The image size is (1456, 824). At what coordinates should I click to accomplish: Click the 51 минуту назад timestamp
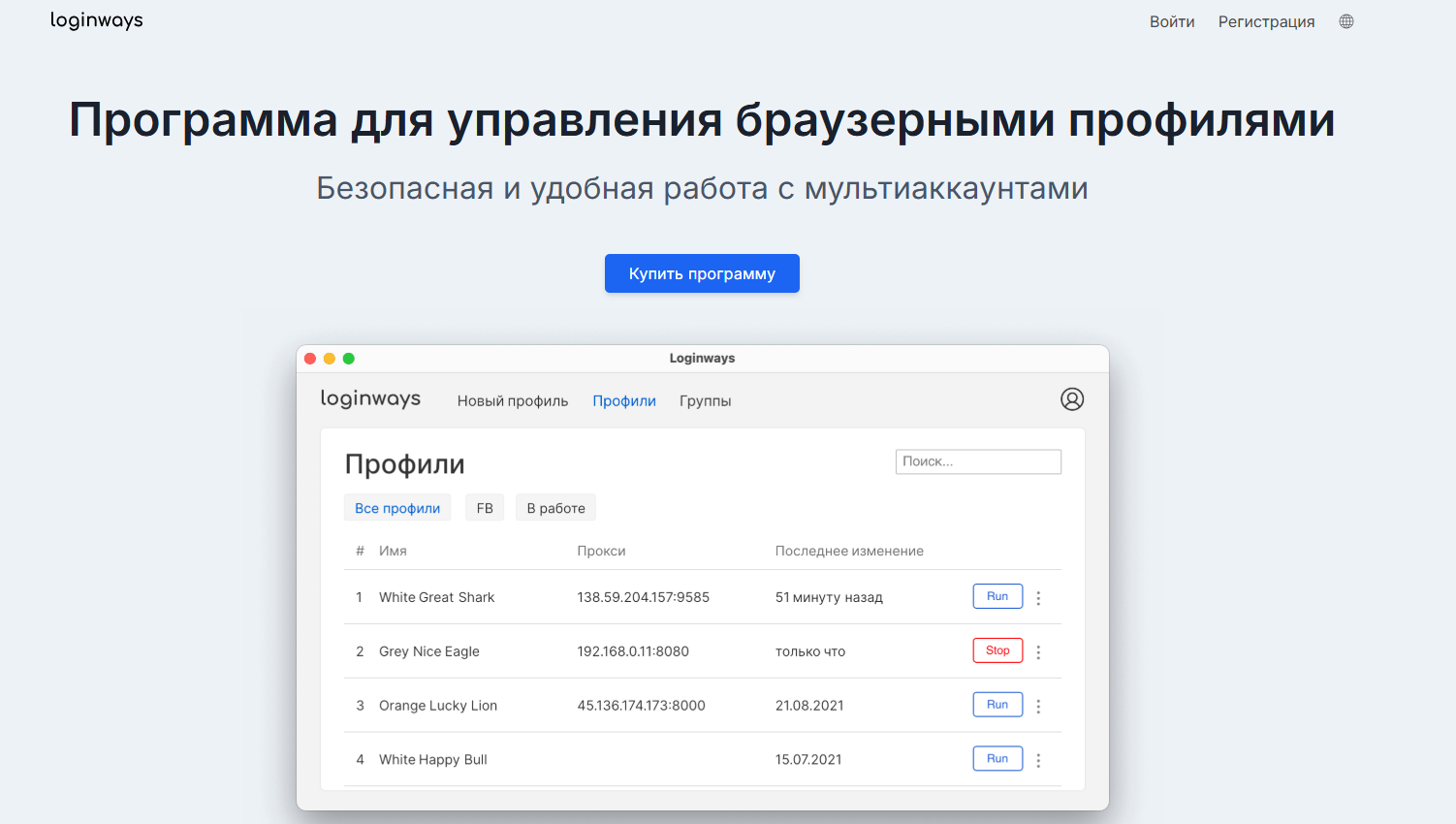(829, 597)
